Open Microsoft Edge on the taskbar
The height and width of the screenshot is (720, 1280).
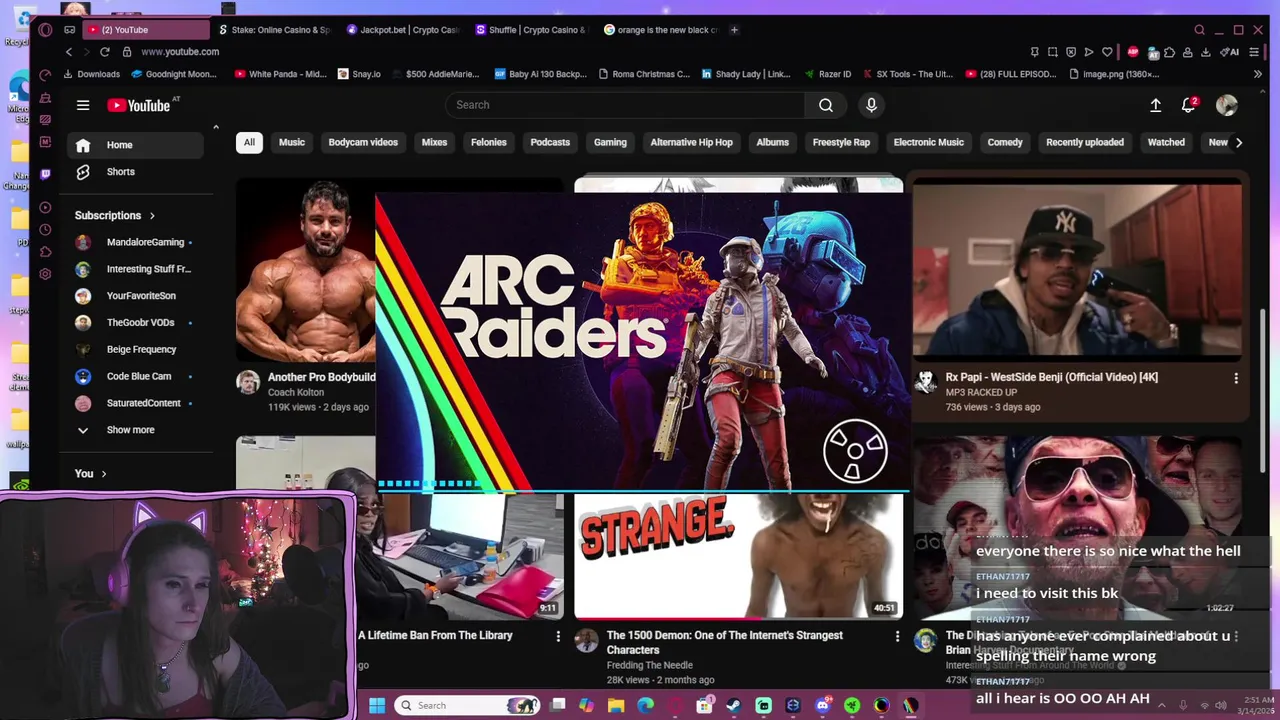[x=645, y=705]
